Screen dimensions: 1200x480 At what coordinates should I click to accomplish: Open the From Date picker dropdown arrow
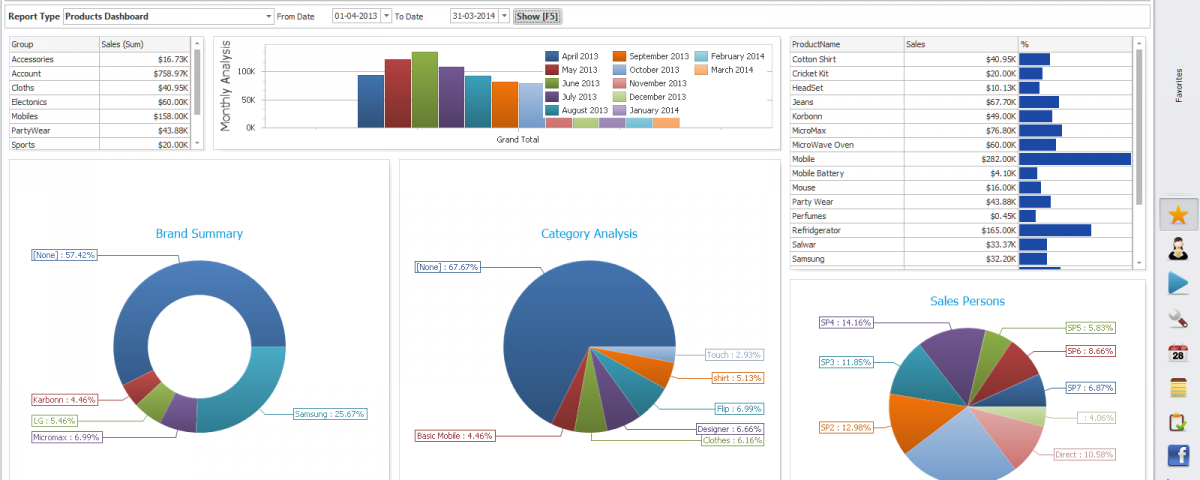pos(386,16)
